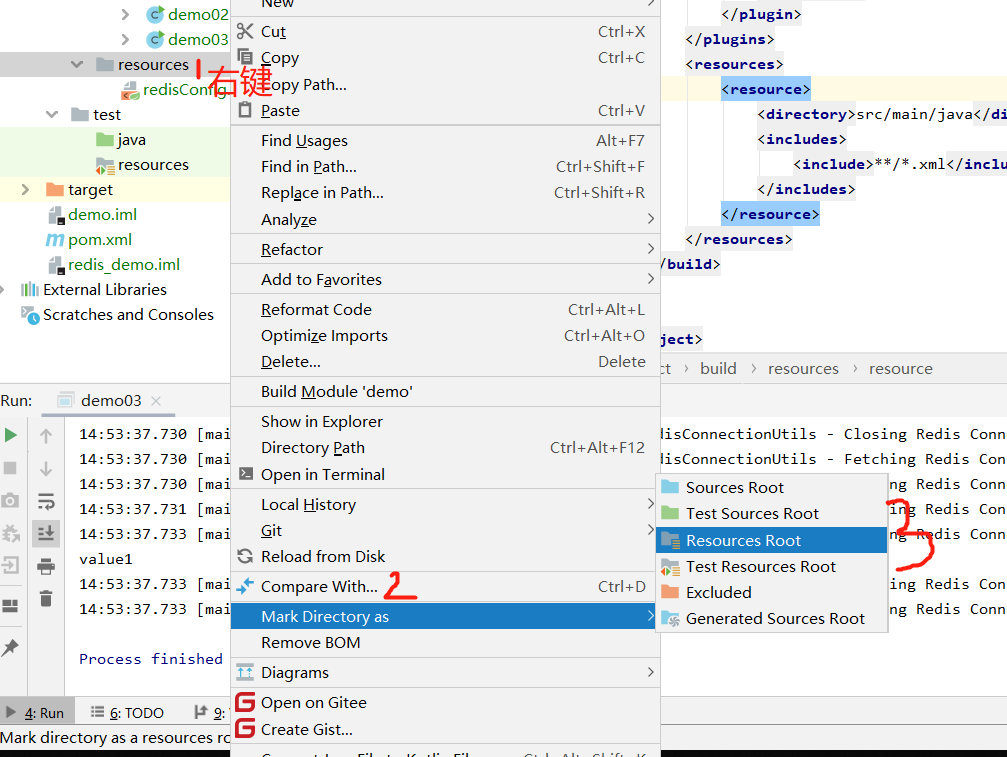Select Show in Explorer
This screenshot has width=1007, height=757.
point(445,421)
